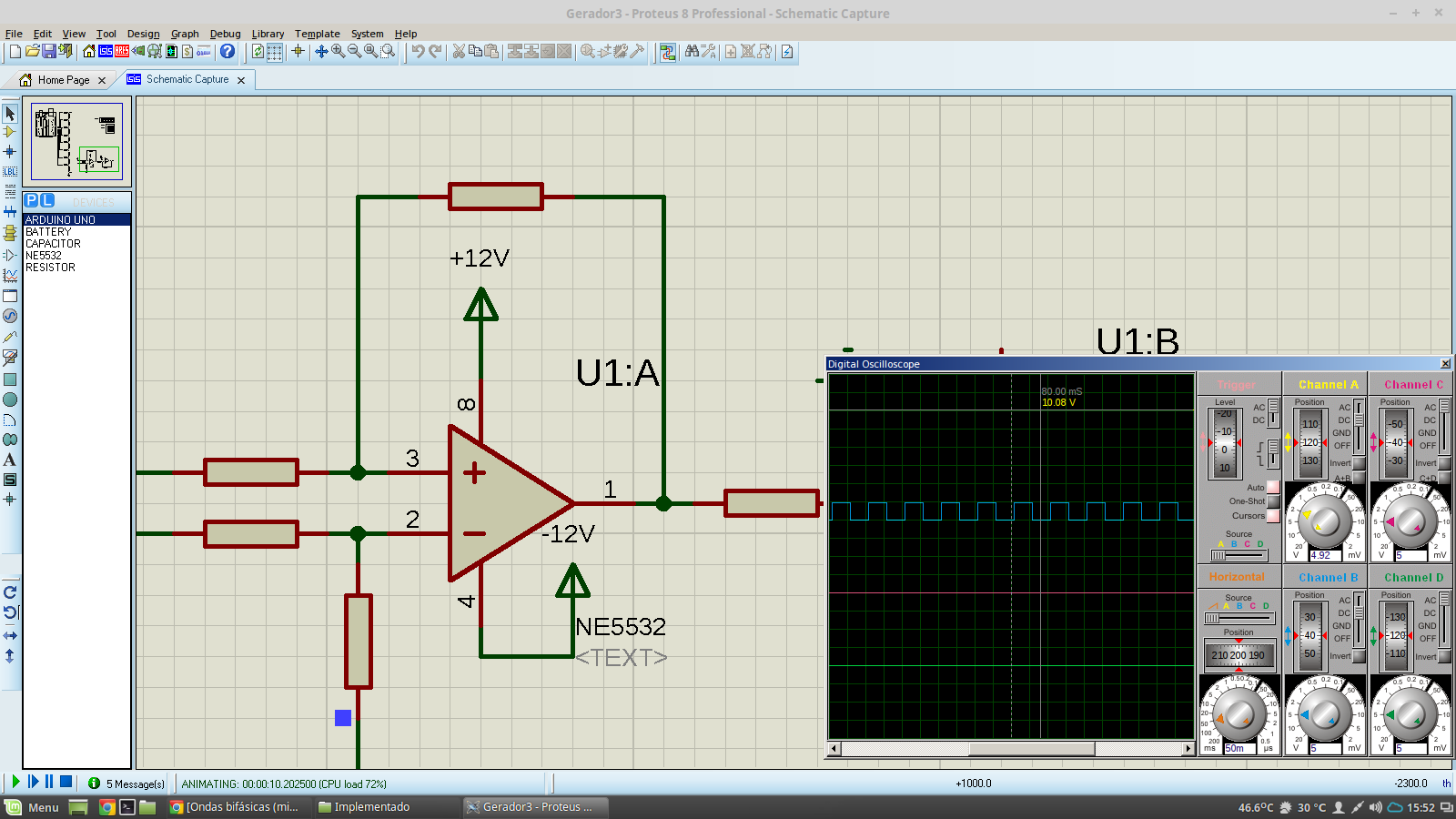The image size is (1456, 819).
Task: Click the Zoom Out magnifier icon
Action: pos(354,52)
